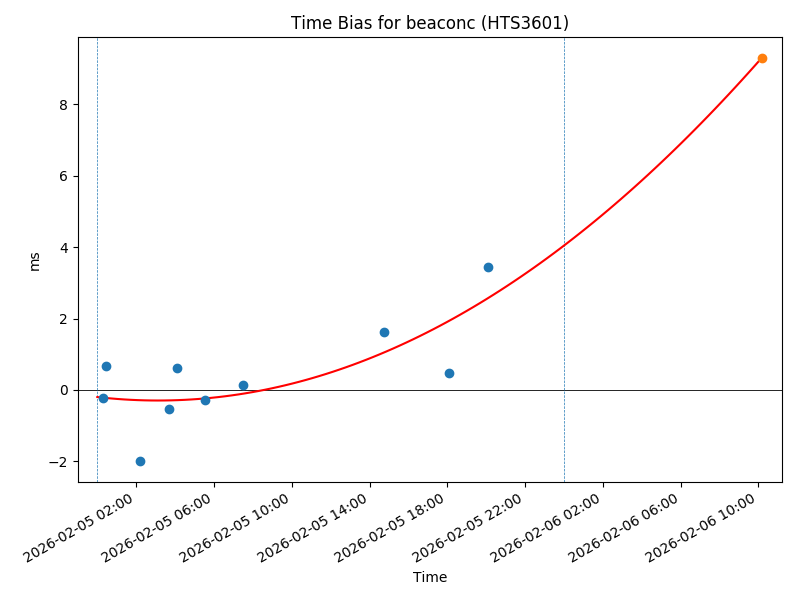The image size is (800, 600).
Task: Click blue data point just above zero near 07:30
Action: tap(243, 385)
